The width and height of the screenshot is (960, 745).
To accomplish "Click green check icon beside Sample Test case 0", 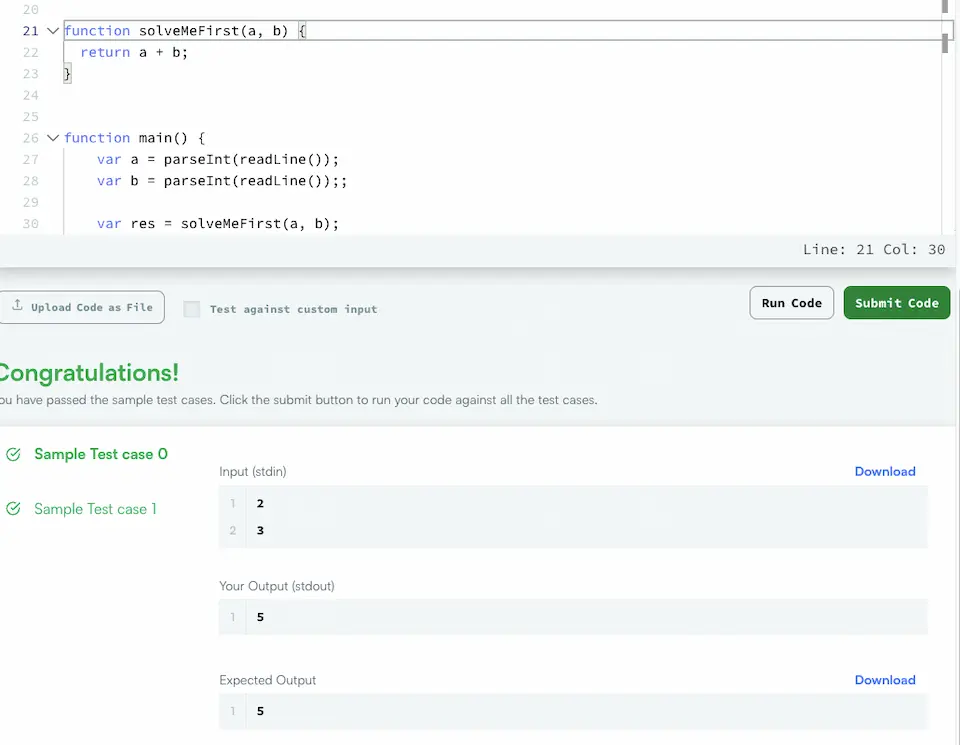I will 13,454.
